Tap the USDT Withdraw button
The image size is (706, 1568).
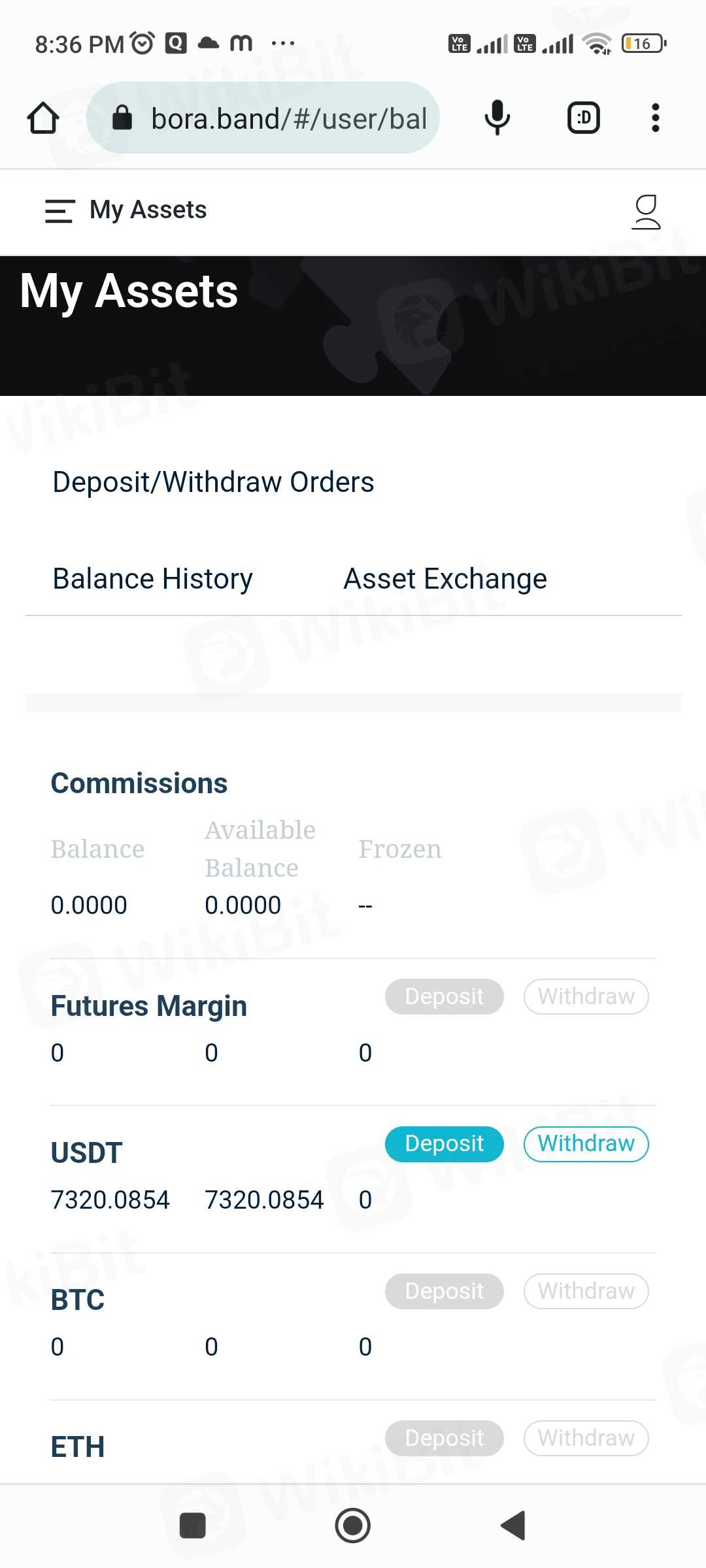586,1144
